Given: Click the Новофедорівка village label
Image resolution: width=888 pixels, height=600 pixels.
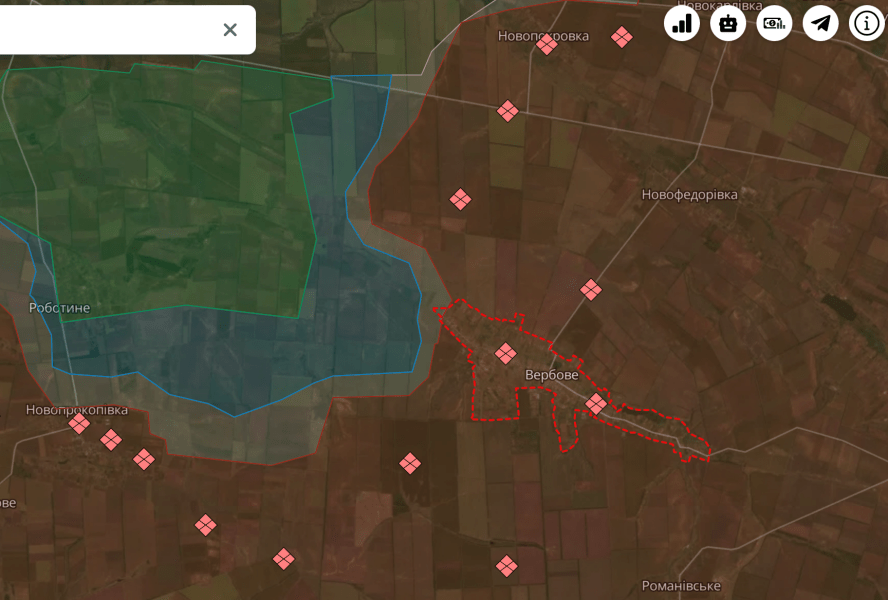Looking at the screenshot, I should pos(689,195).
